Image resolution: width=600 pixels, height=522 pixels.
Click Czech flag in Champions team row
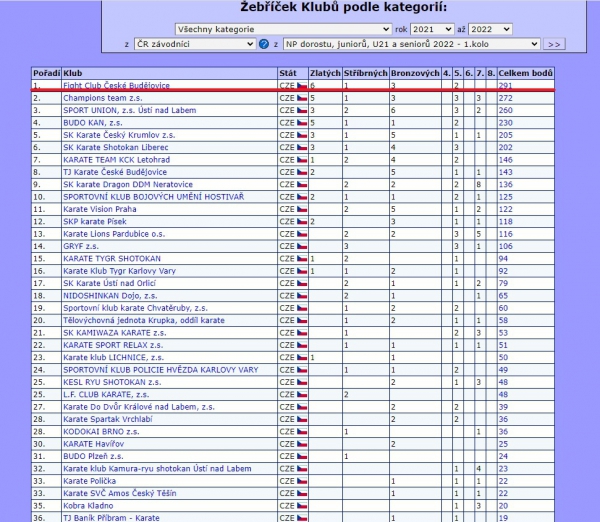click(x=302, y=98)
